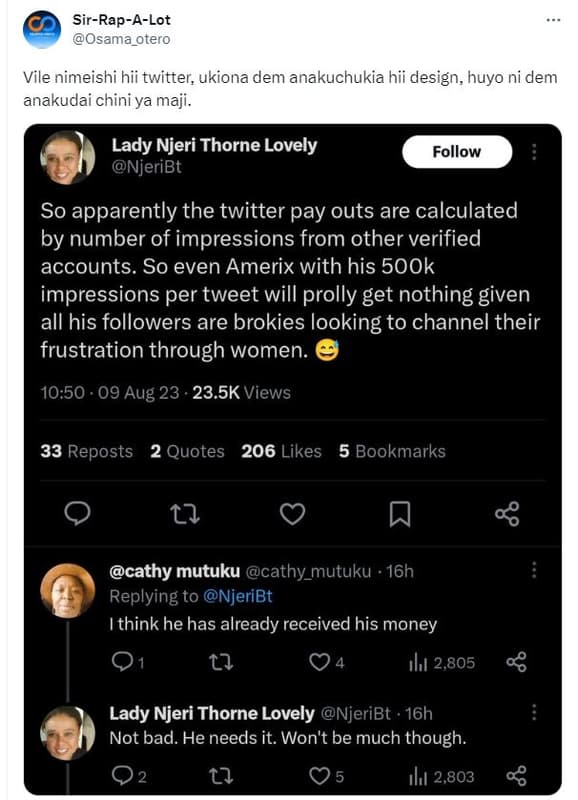Screen dimensions: 578x800
Task: Like Lady Njeri Thorne Lovely's tweet
Action: click(288, 512)
